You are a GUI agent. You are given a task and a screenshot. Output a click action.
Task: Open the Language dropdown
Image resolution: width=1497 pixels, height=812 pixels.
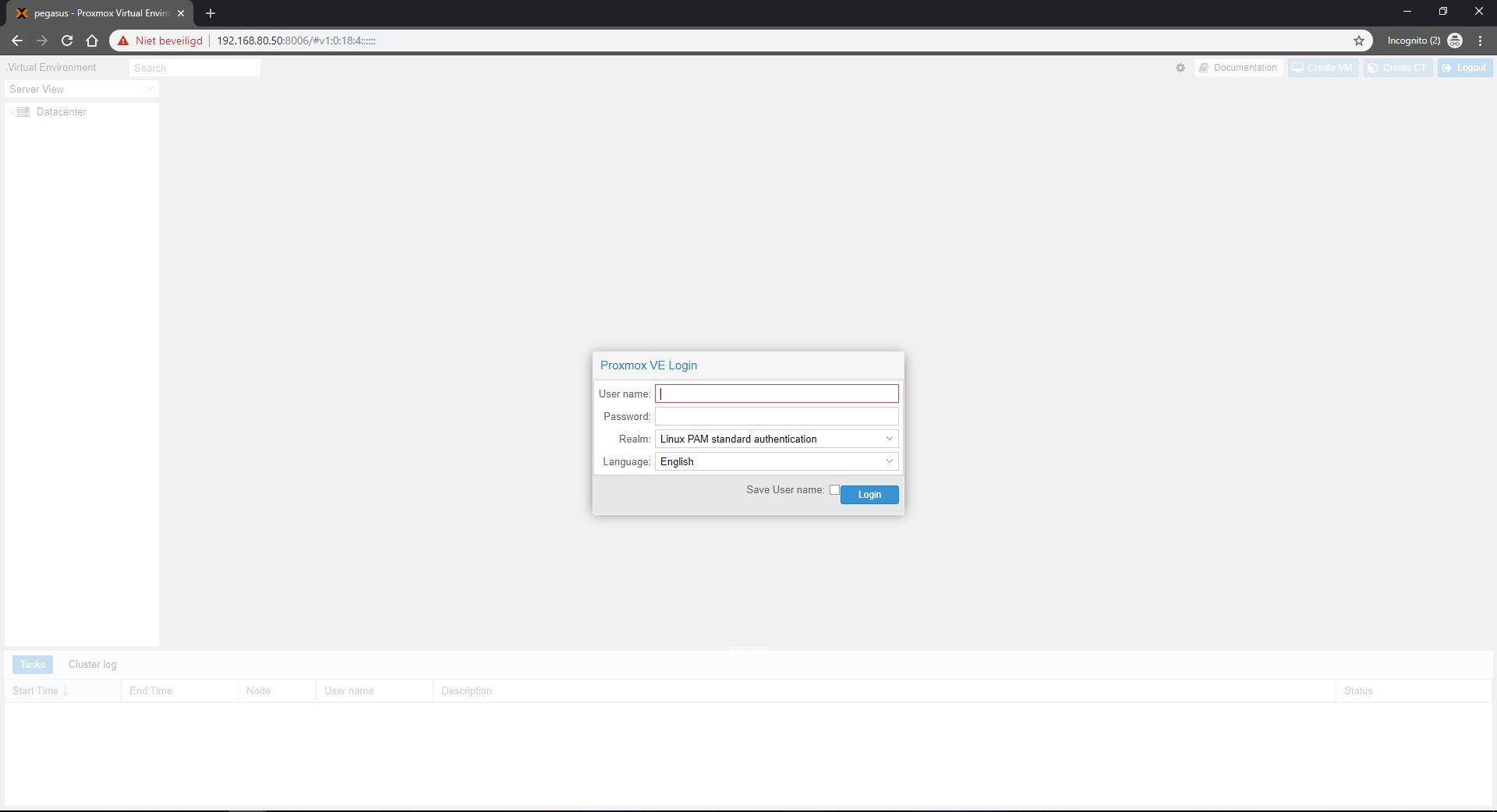tap(888, 461)
